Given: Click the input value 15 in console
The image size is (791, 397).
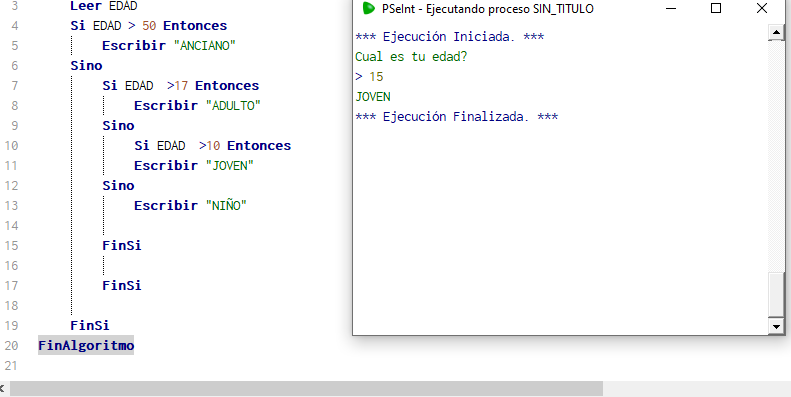Looking at the screenshot, I should coord(376,77).
